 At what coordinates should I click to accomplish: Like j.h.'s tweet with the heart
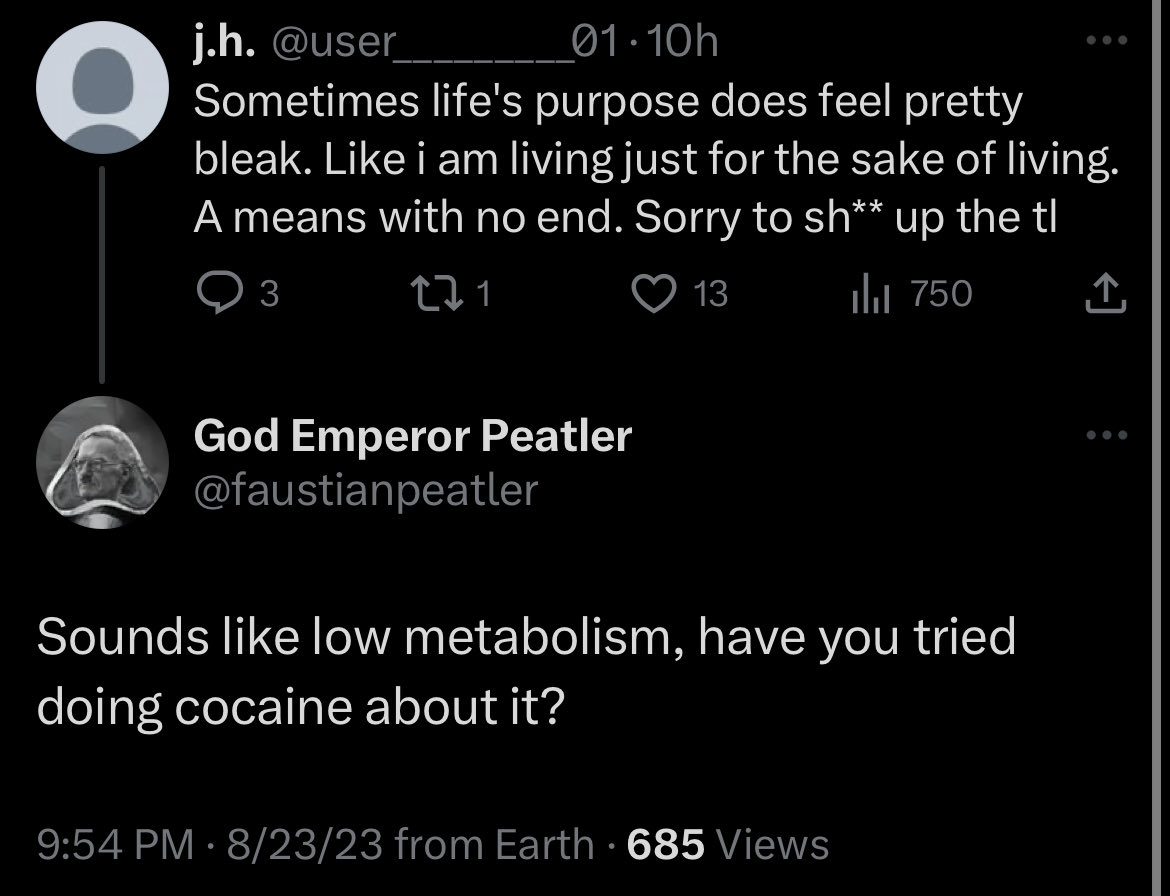(657, 293)
